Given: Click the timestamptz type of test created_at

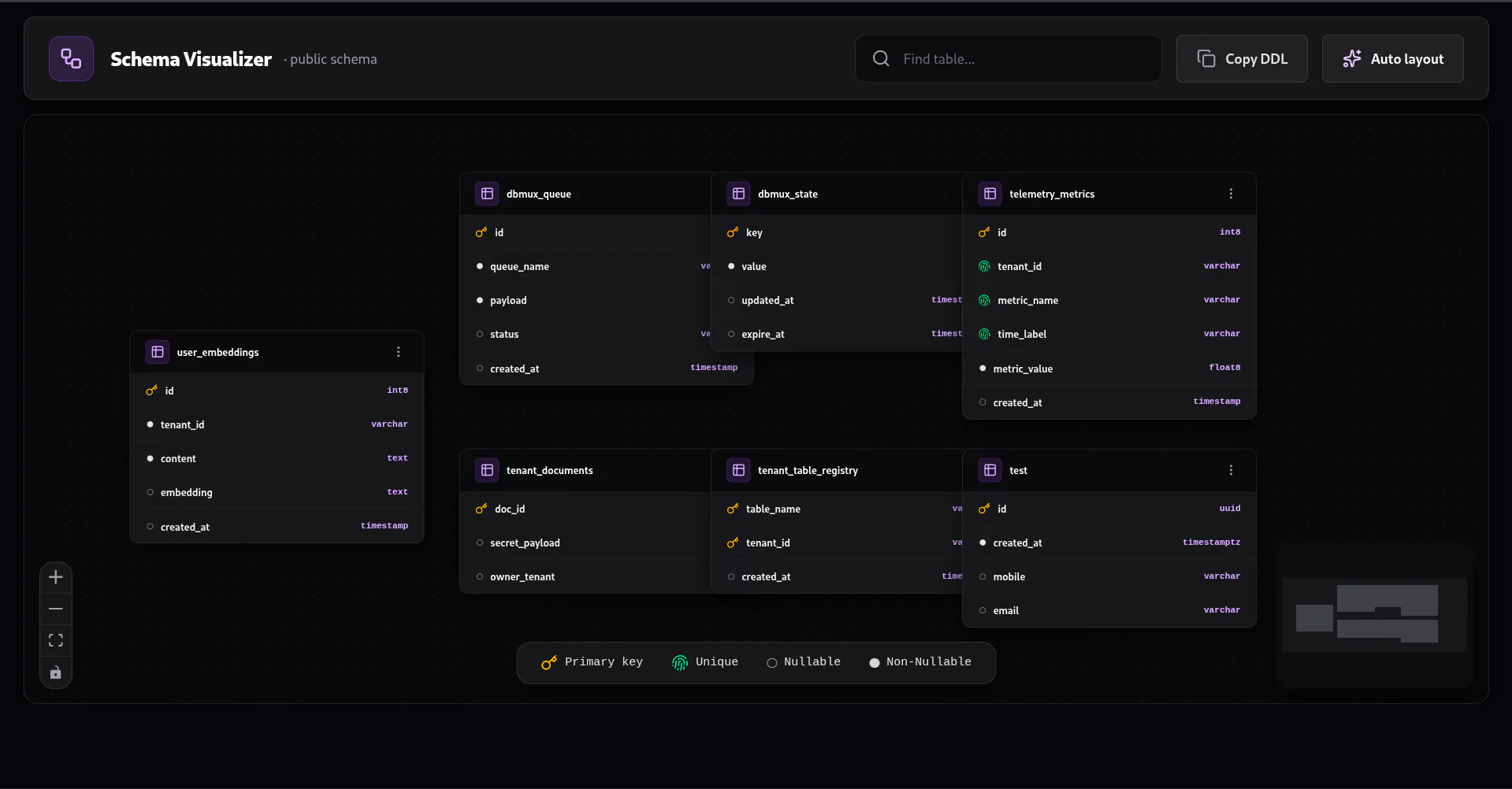Looking at the screenshot, I should click(x=1211, y=543).
